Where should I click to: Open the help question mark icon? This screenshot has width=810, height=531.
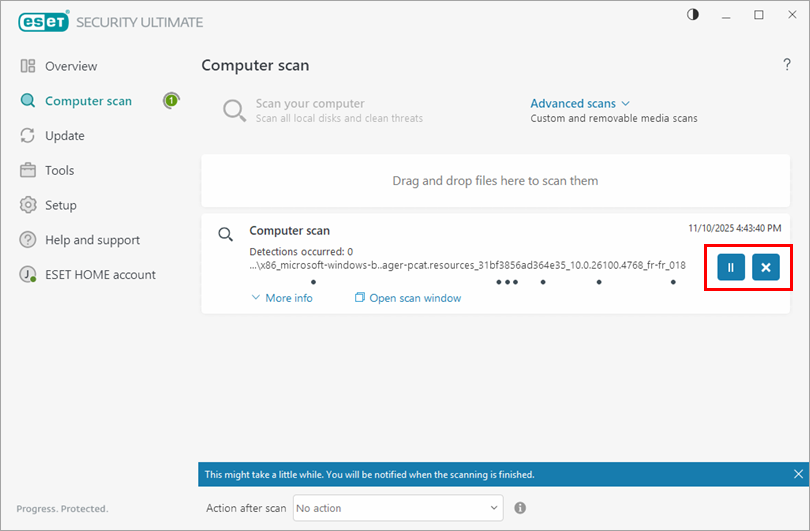pyautogui.click(x=786, y=65)
